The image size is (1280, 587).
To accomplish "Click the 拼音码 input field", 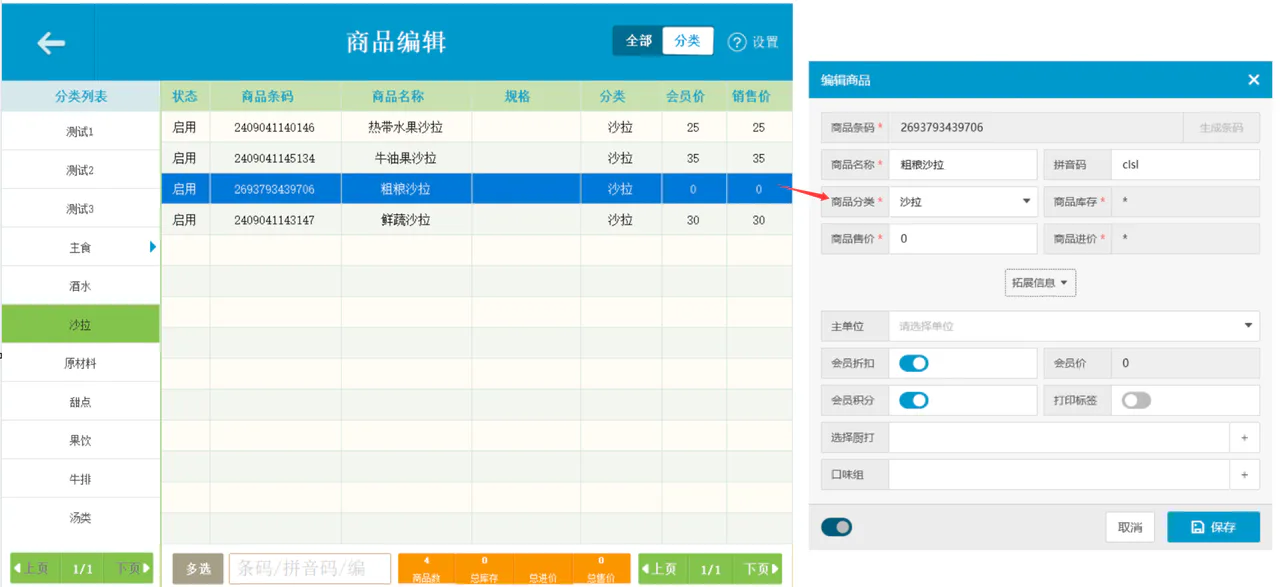I will (1185, 165).
